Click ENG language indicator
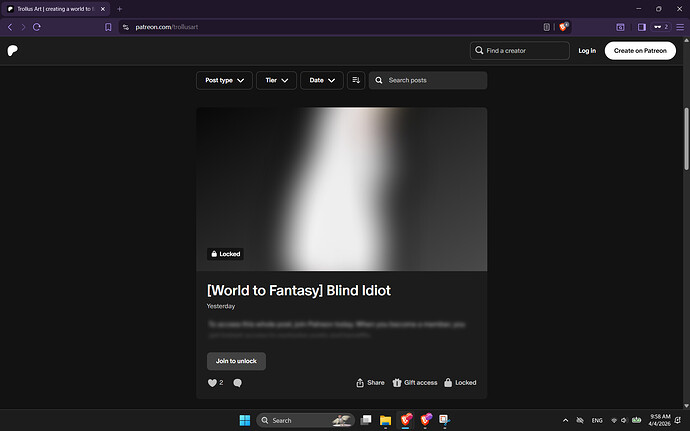The image size is (690, 431). (x=597, y=420)
